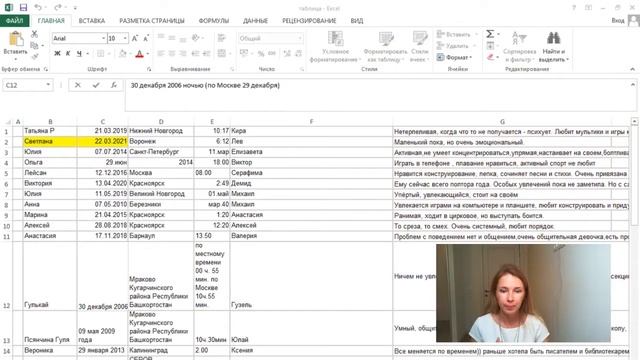Click the cell with date 13.04.2020
The height and width of the screenshot is (360, 640).
tap(102, 183)
